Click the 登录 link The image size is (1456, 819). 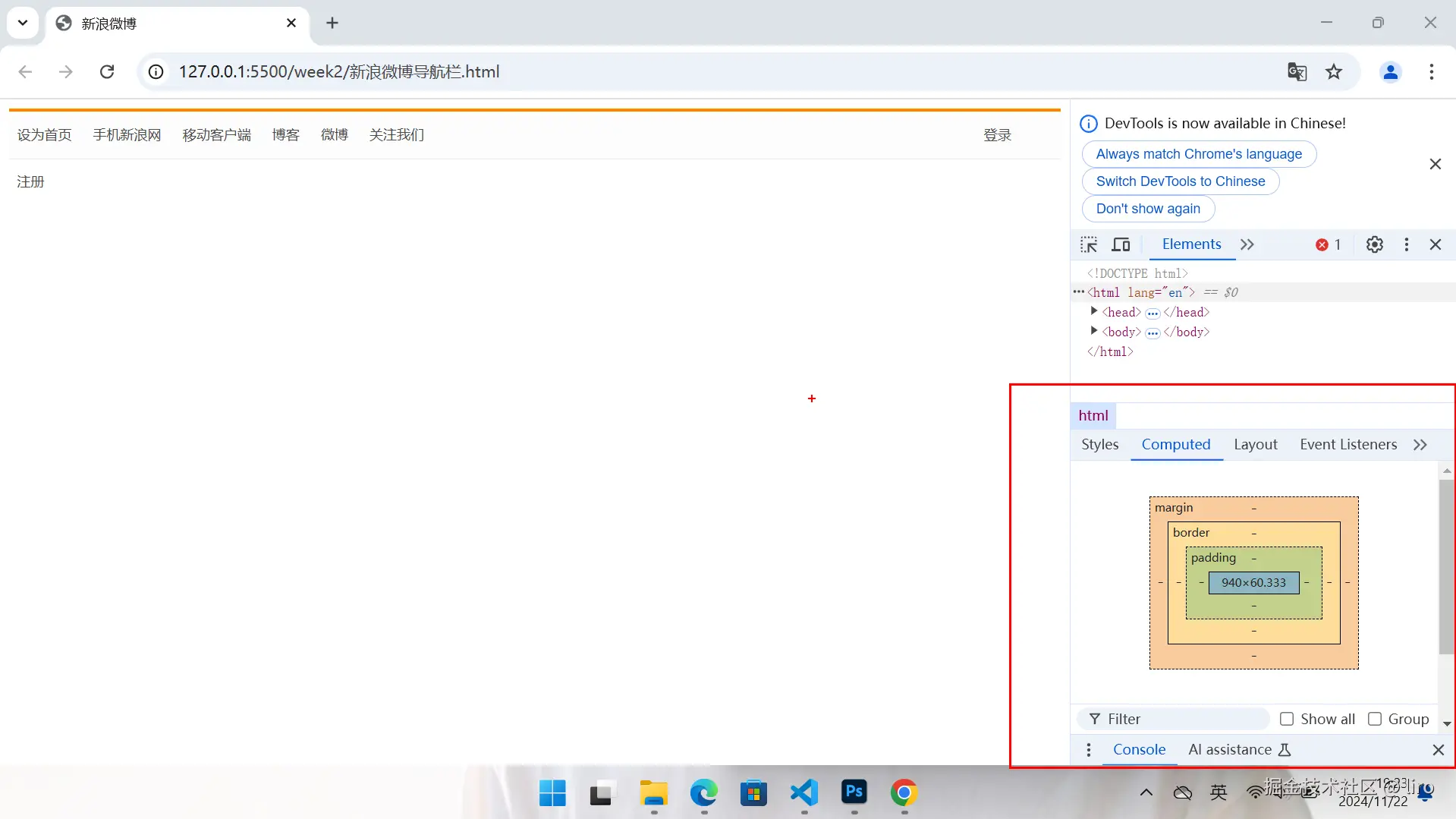[x=997, y=135]
